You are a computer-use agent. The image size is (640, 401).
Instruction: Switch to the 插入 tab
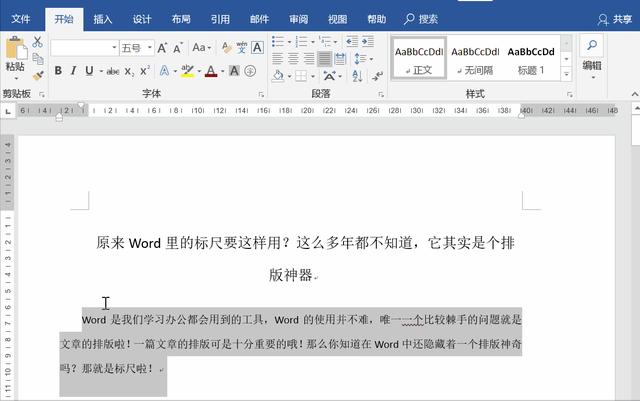click(102, 19)
